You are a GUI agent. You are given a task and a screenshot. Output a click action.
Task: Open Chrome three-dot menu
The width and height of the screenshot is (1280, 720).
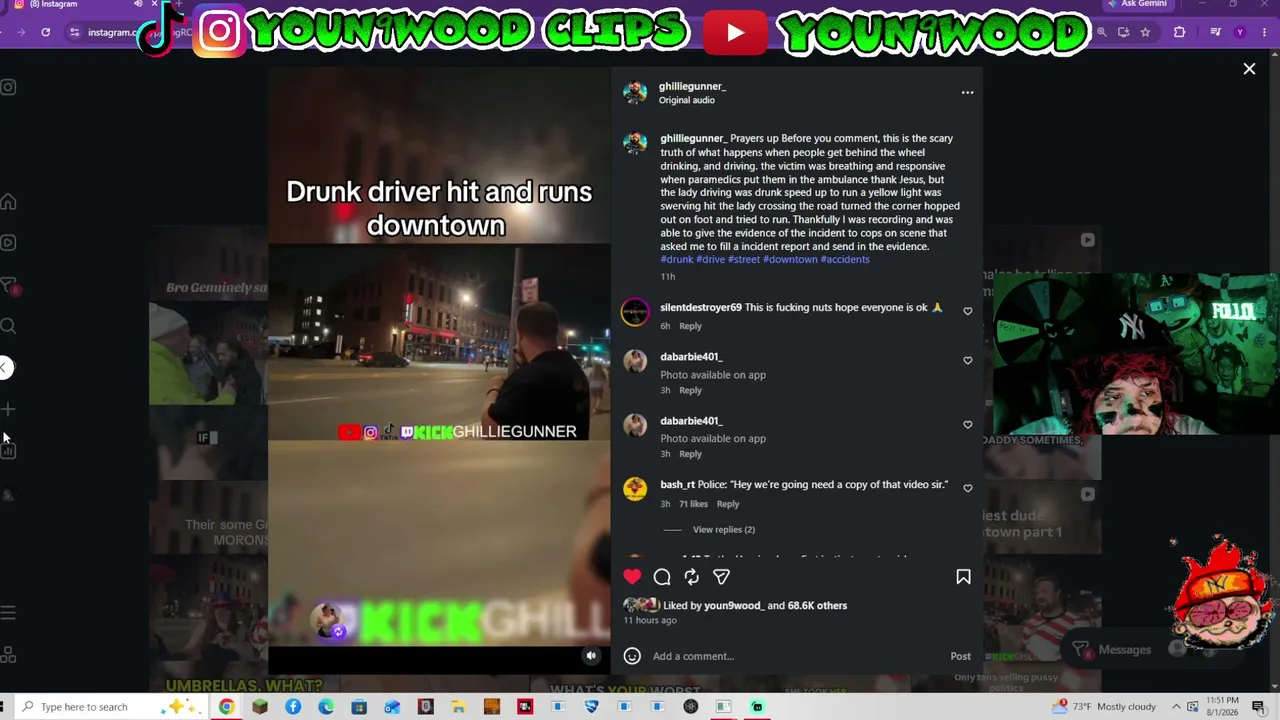[x=1263, y=32]
